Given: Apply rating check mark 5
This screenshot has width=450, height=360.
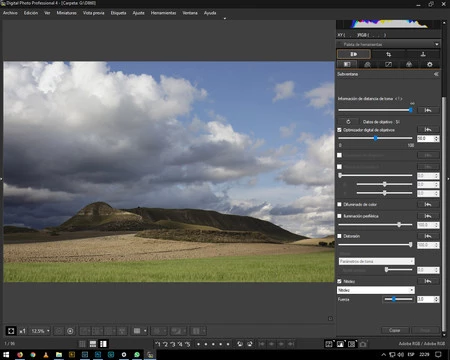Looking at the screenshot, I should tap(187, 344).
